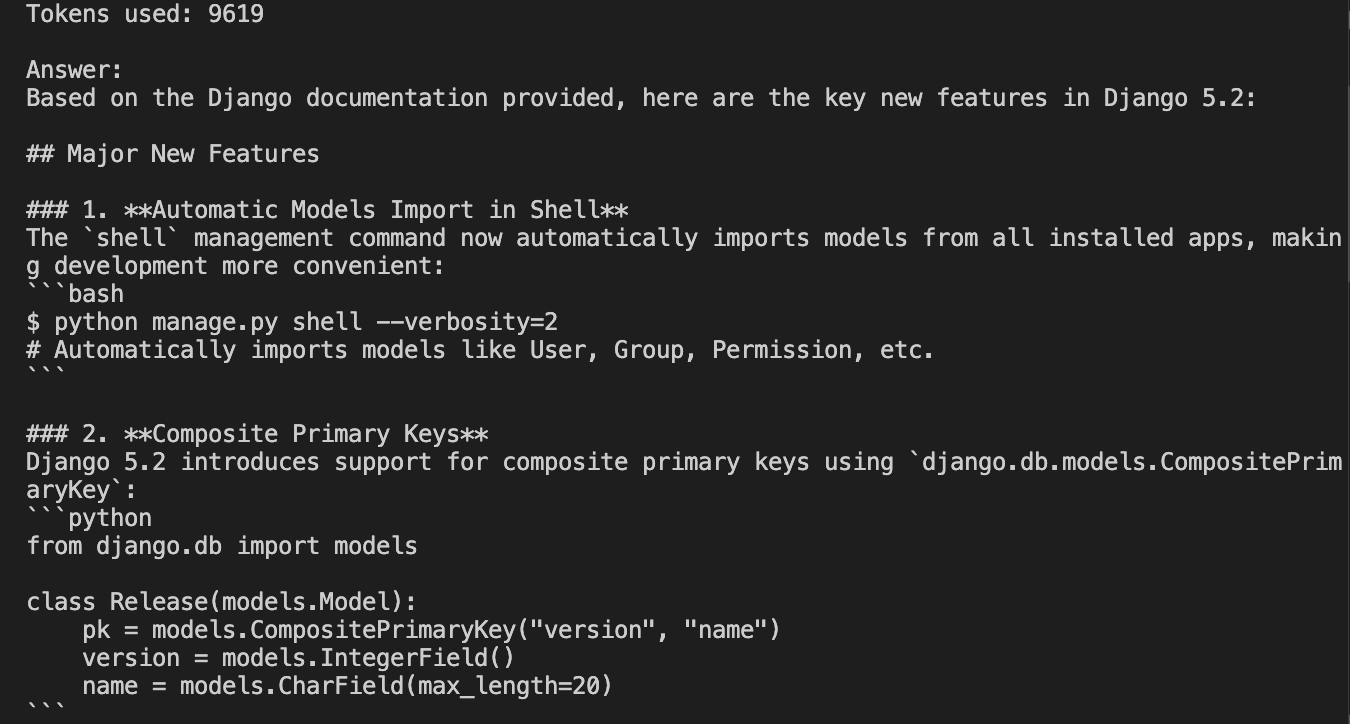Screen dimensions: 1350x724
Task: Click the "from django.db import models" line
Action: pos(222,546)
